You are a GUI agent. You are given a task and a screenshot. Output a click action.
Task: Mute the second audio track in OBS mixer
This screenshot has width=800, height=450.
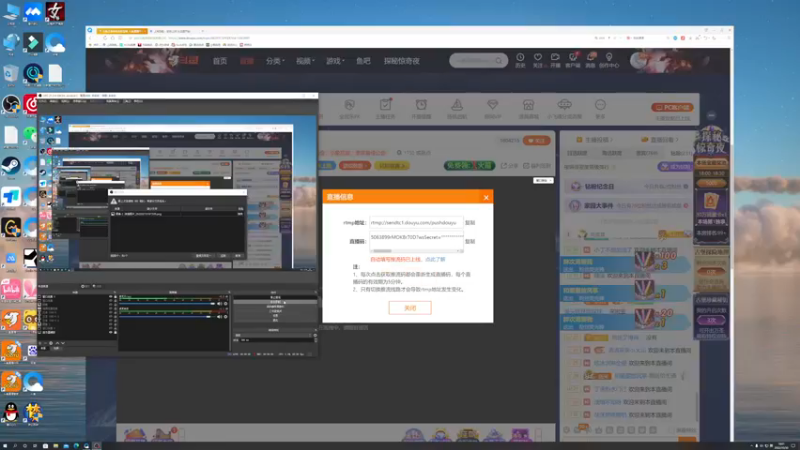[219, 317]
